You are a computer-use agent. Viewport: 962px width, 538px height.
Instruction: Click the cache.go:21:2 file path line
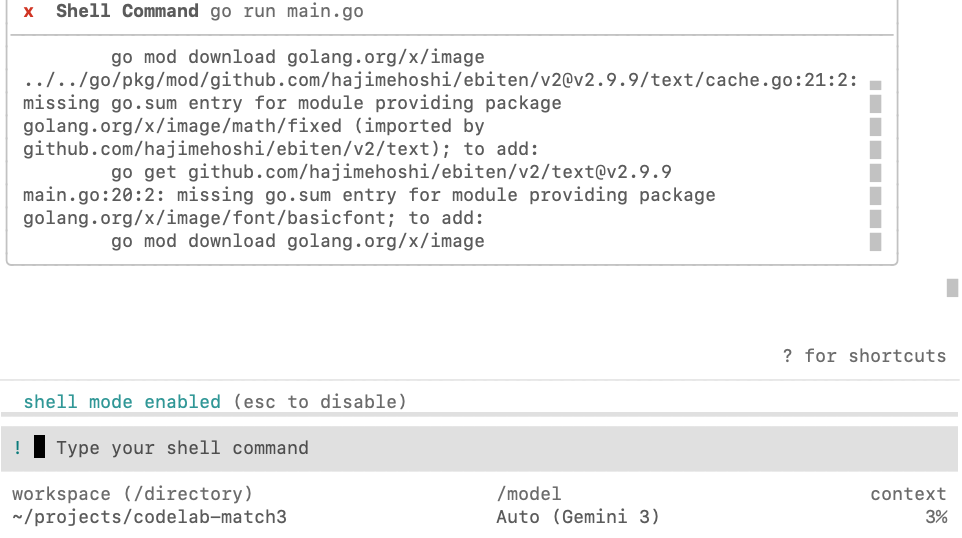click(440, 80)
